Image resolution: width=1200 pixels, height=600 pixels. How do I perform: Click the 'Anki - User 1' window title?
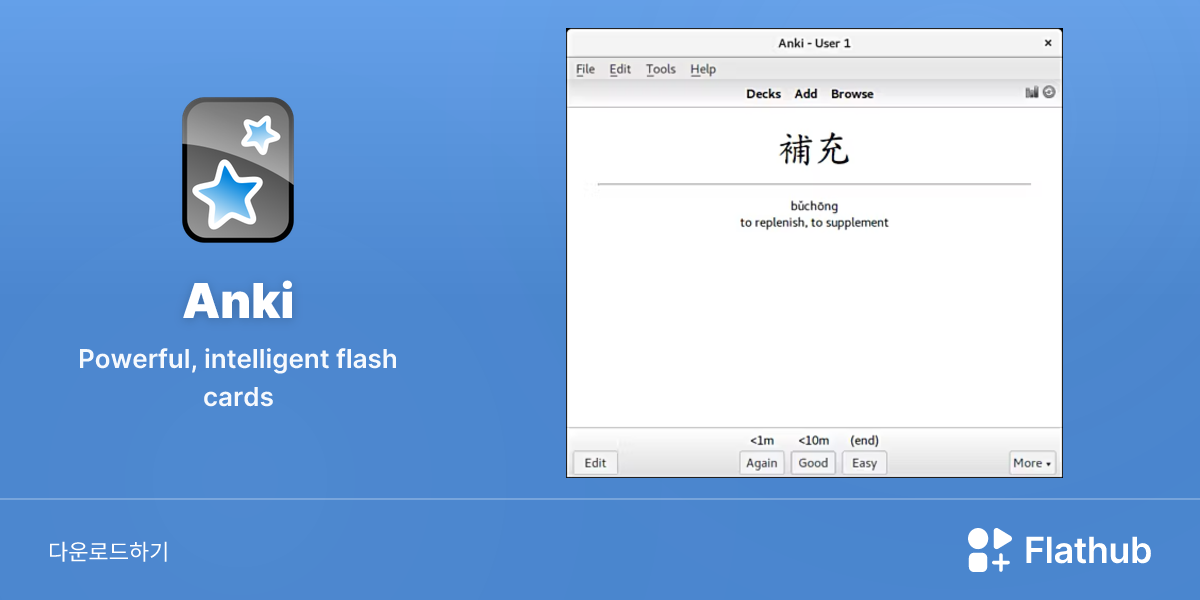tap(814, 43)
